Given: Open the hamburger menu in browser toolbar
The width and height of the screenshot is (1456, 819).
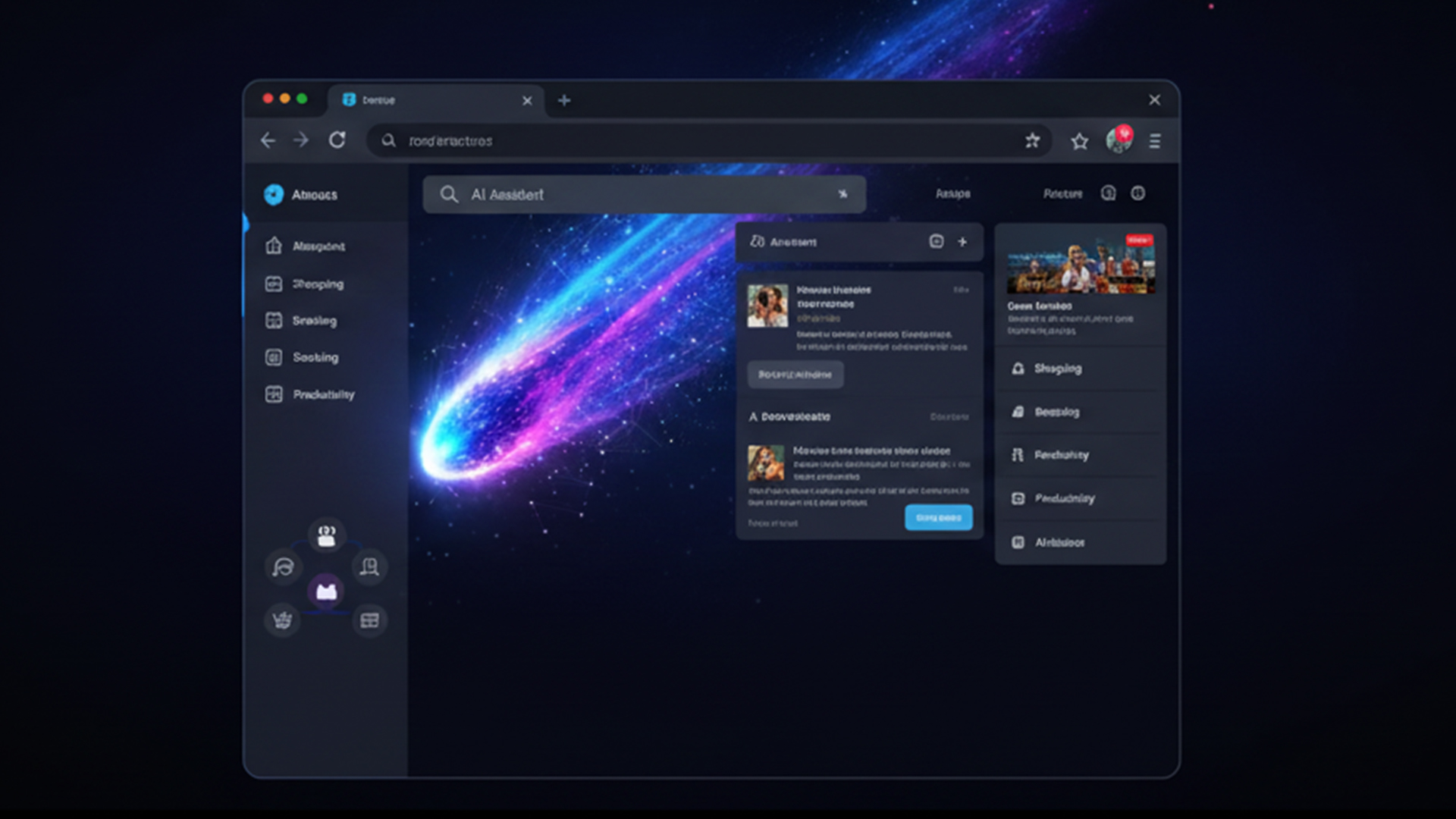Looking at the screenshot, I should click(1154, 141).
